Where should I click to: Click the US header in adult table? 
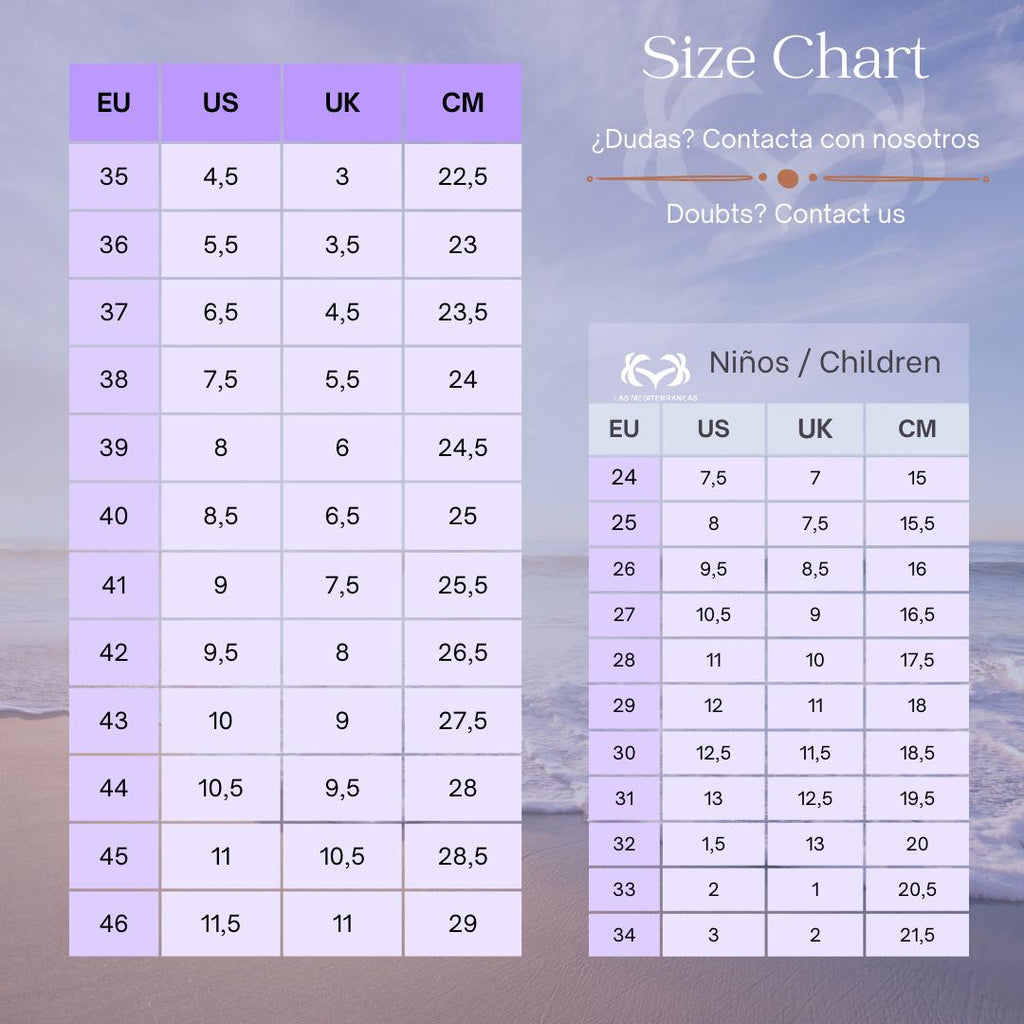tap(221, 103)
